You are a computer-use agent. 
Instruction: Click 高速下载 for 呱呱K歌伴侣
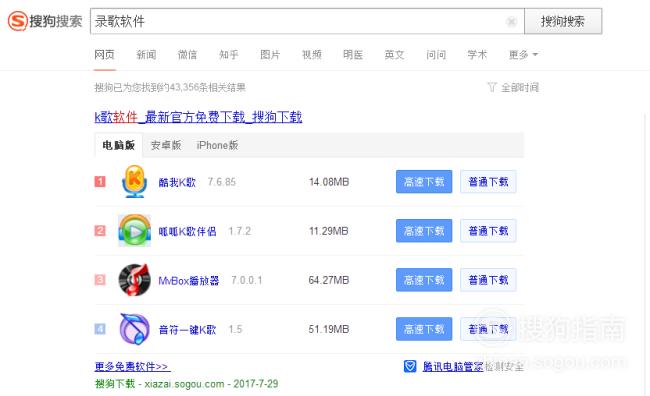click(x=424, y=231)
